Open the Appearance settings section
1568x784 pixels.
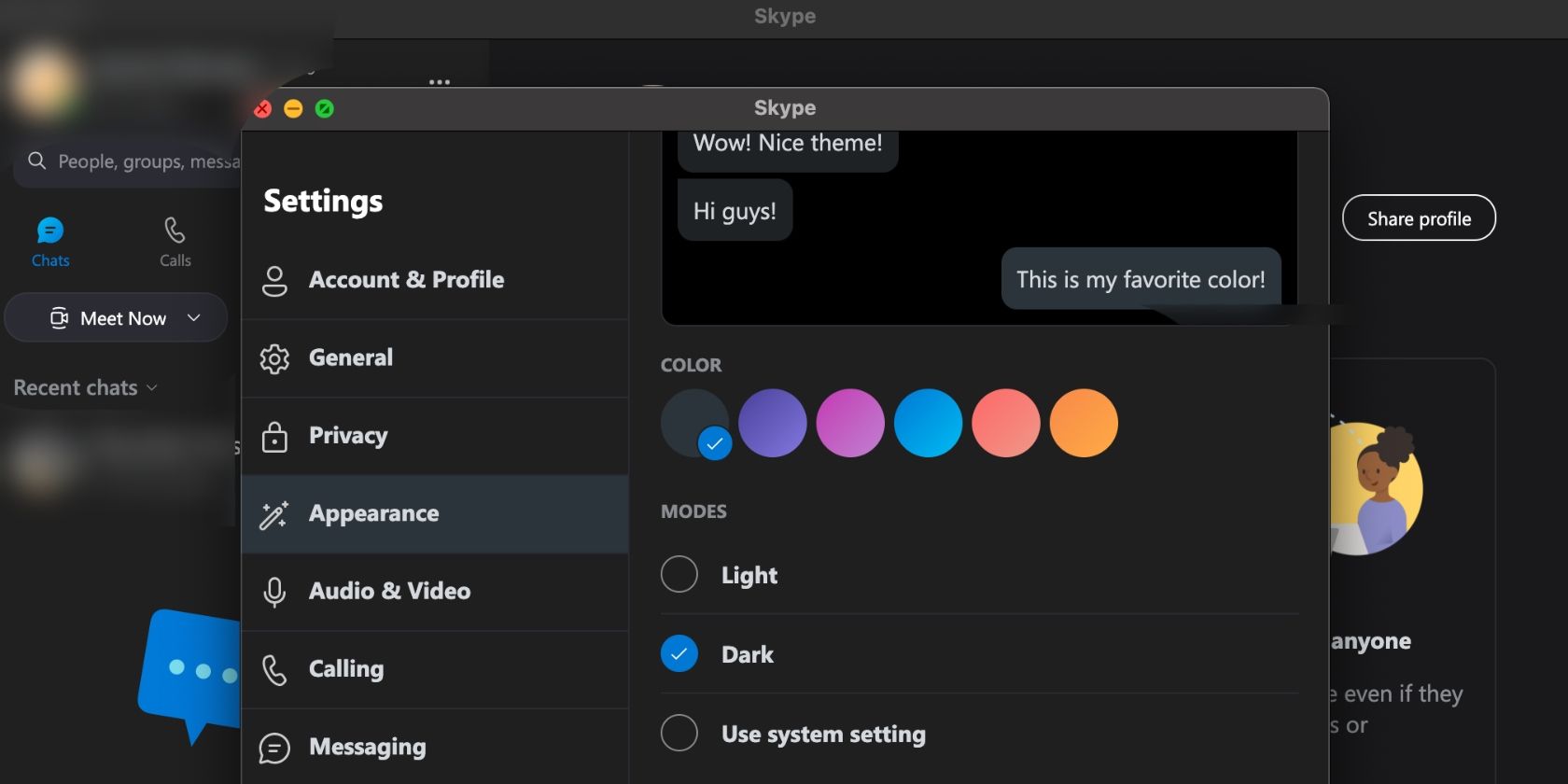click(373, 514)
